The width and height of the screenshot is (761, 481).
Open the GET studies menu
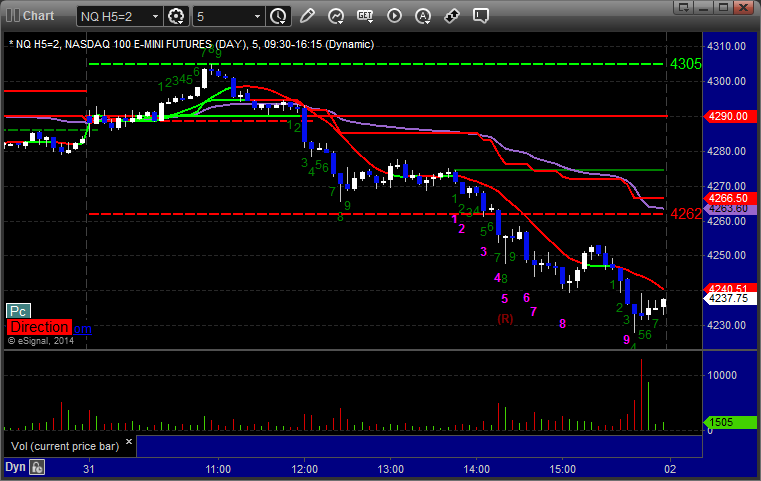pyautogui.click(x=365, y=16)
